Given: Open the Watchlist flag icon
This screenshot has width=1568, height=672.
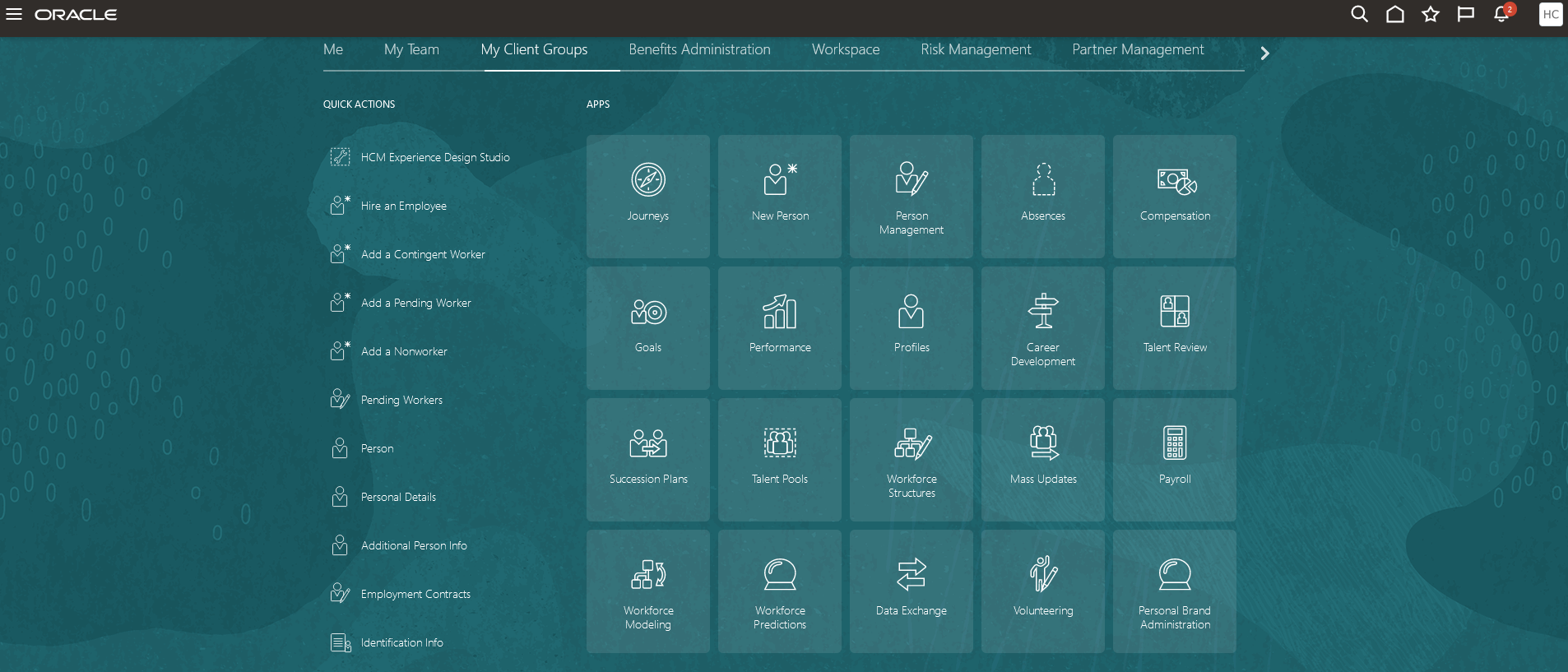Looking at the screenshot, I should [x=1466, y=15].
